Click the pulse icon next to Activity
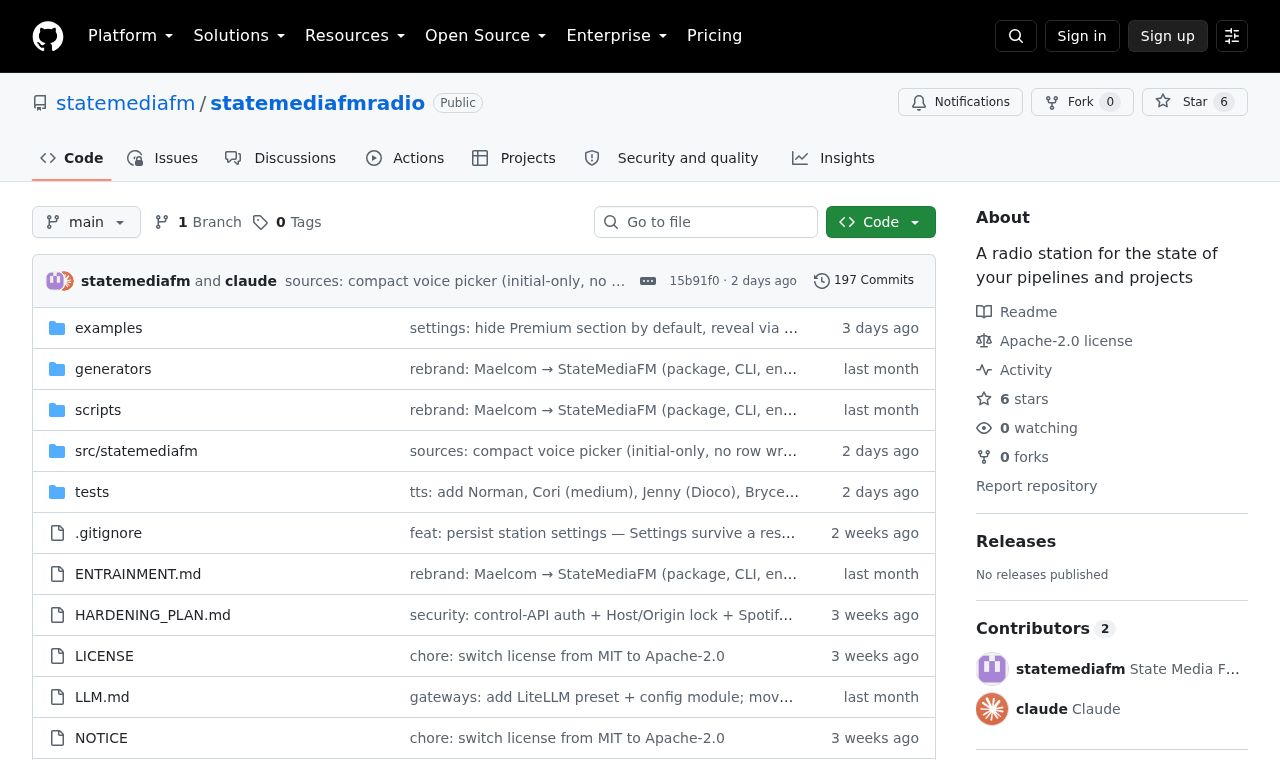This screenshot has height=760, width=1280. tap(984, 370)
